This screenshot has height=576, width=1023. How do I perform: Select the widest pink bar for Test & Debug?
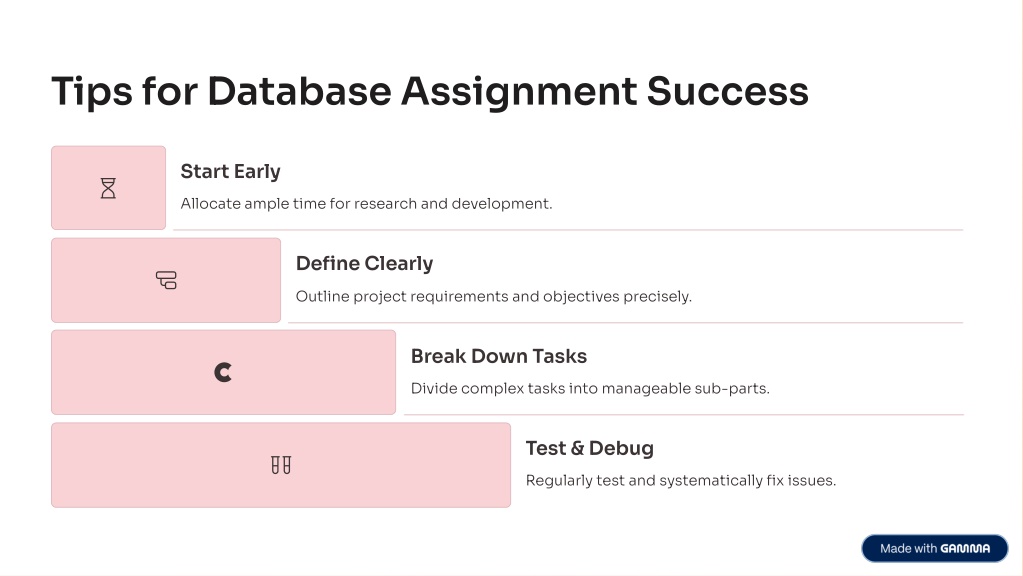pyautogui.click(x=281, y=465)
